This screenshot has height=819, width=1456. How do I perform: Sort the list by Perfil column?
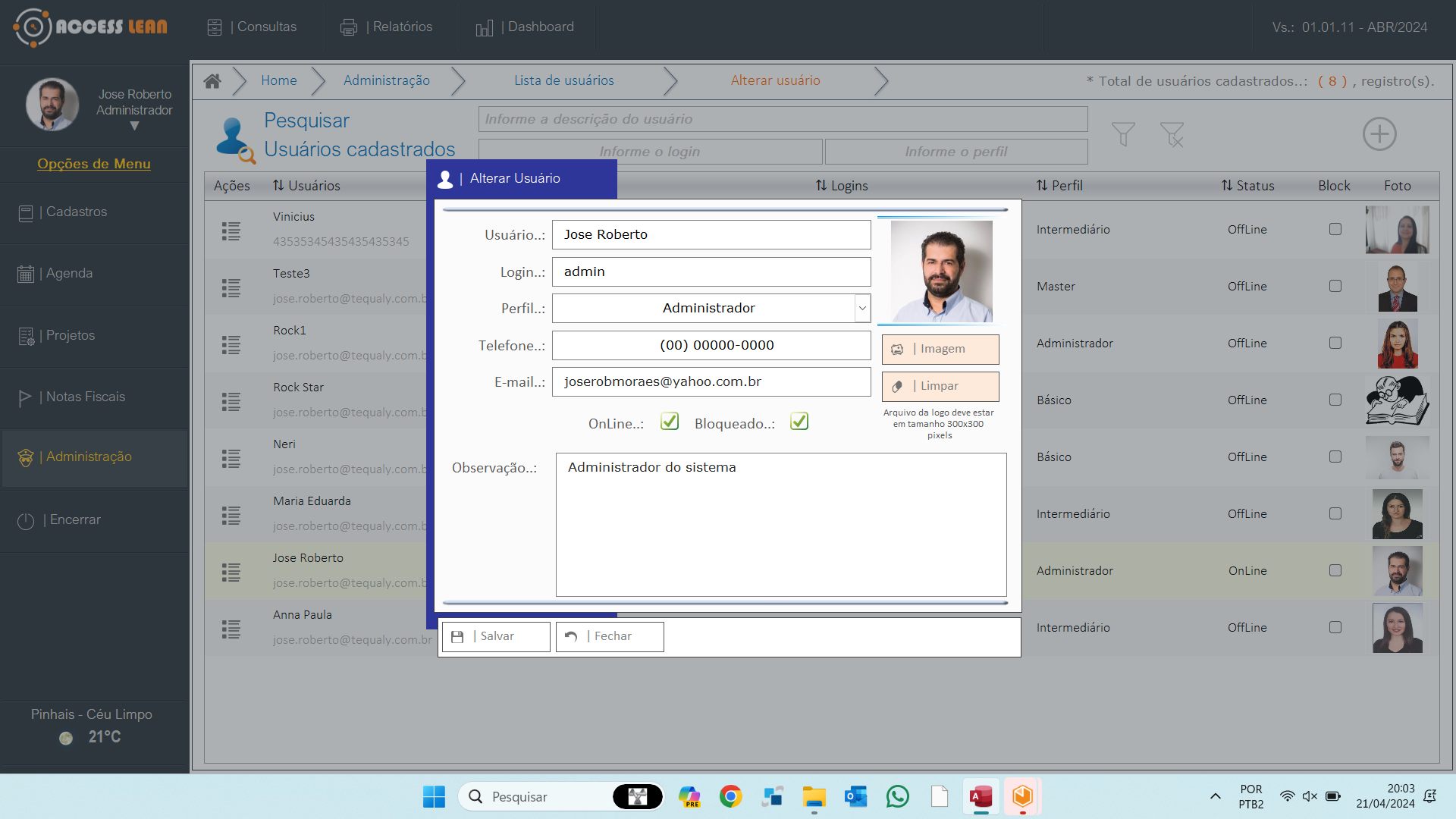(1059, 186)
